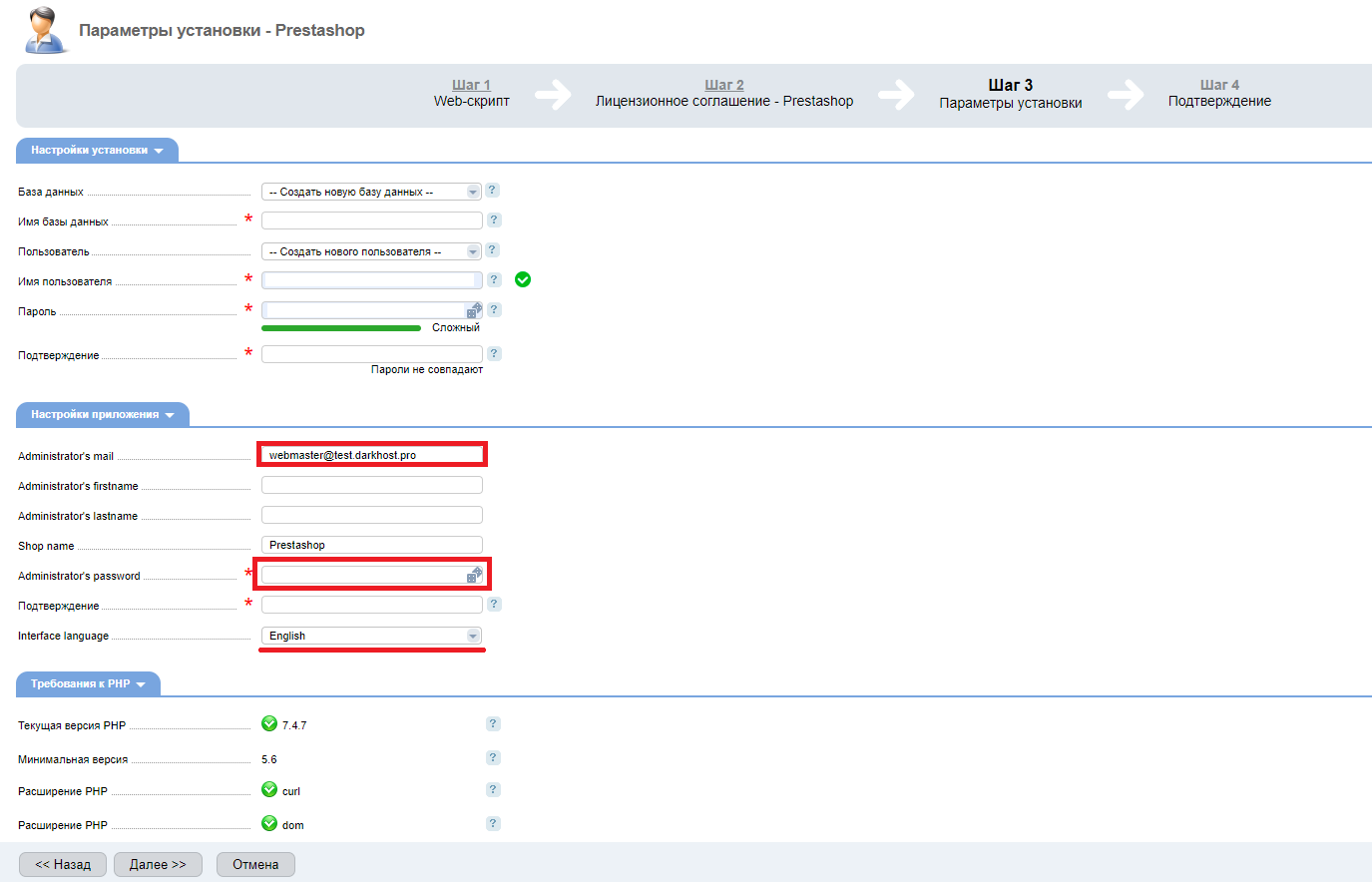The width and height of the screenshot is (1372, 882).
Task: Click green check beside dom extension
Action: pos(269,823)
